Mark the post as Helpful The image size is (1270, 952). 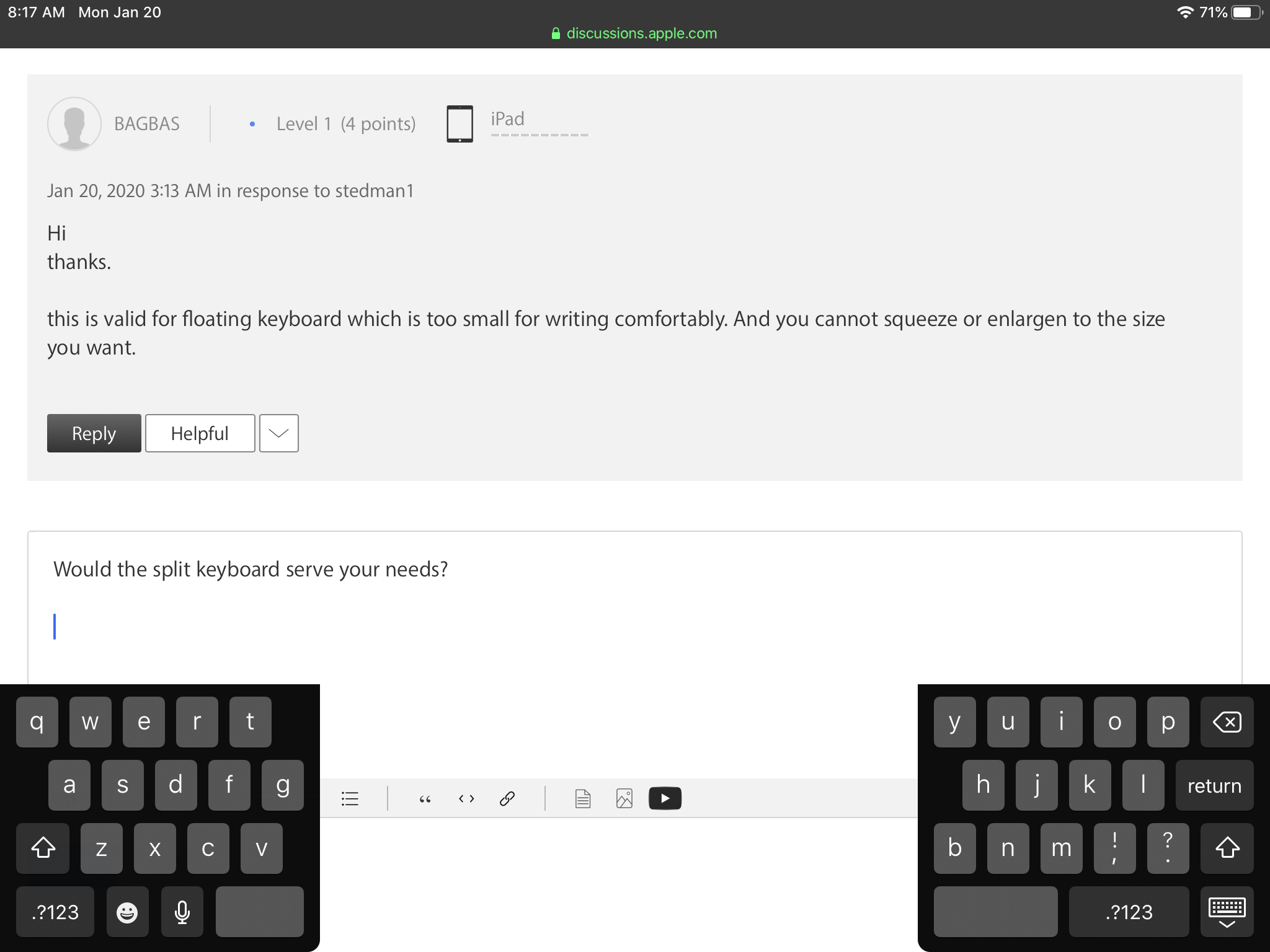click(x=200, y=433)
